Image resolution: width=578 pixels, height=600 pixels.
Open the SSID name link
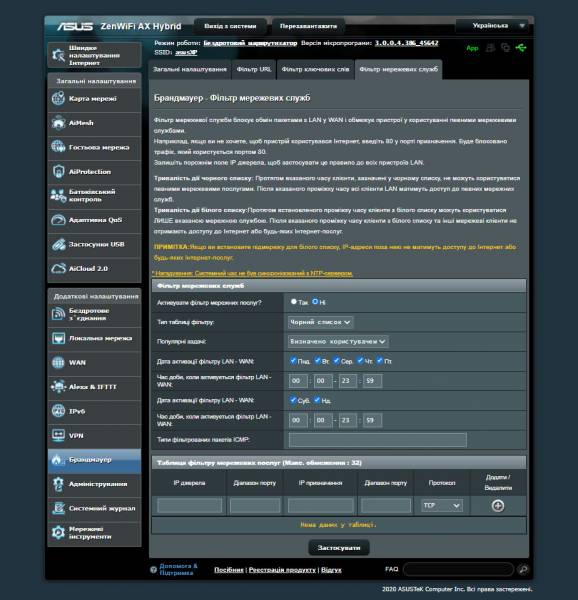[186, 52]
